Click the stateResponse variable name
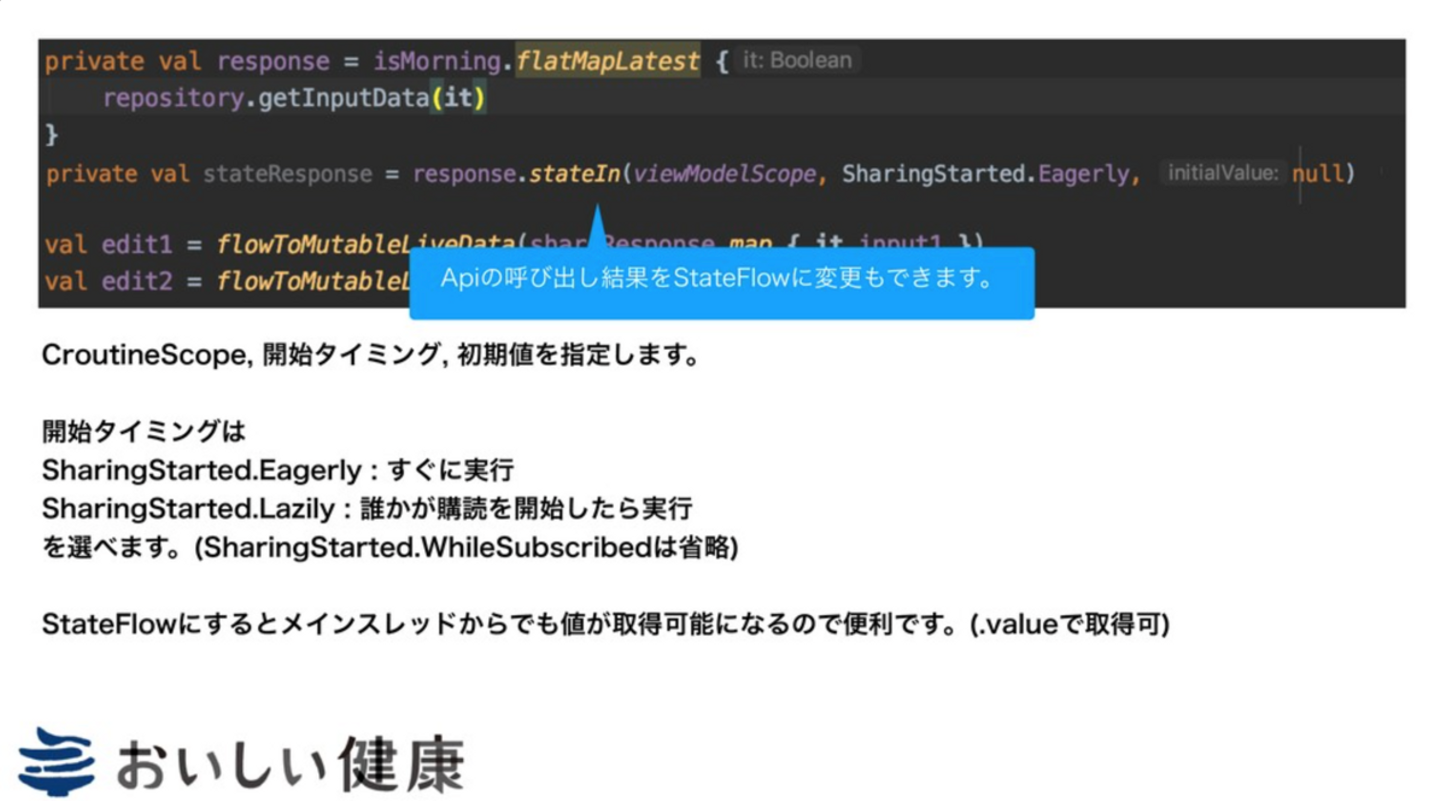The height and width of the screenshot is (801, 1440). coord(288,174)
